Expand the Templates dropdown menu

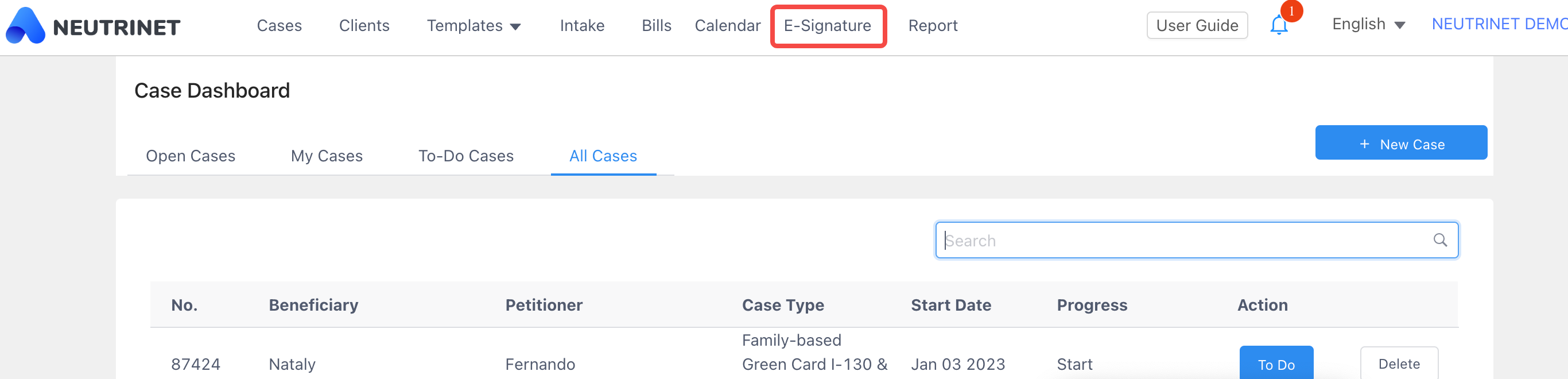click(473, 26)
